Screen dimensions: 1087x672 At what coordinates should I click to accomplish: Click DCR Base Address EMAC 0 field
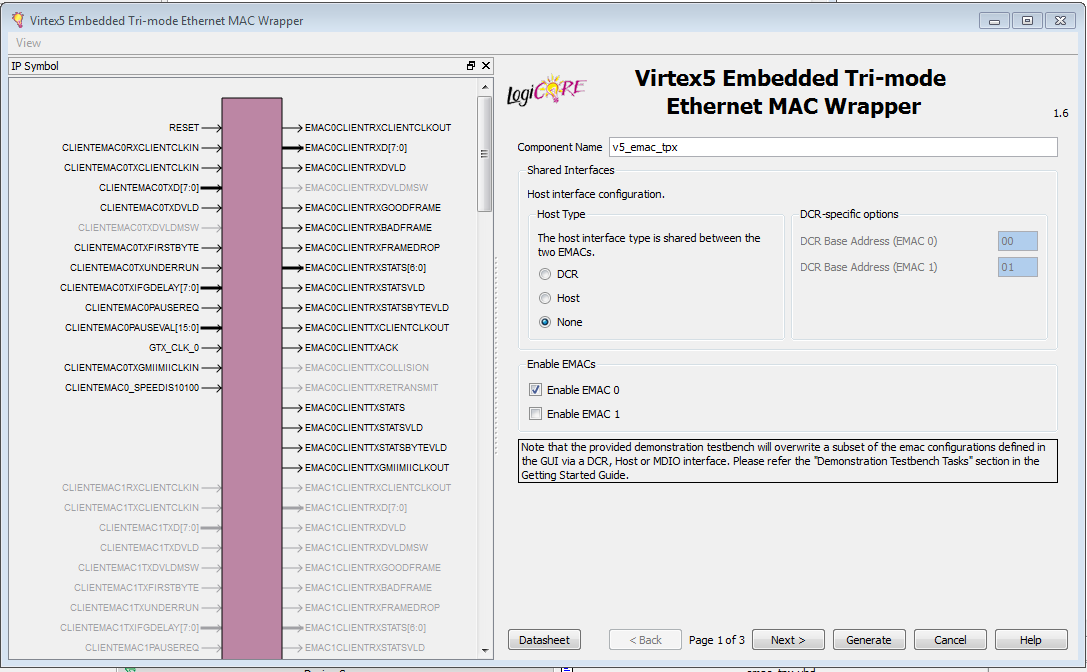tap(1018, 241)
